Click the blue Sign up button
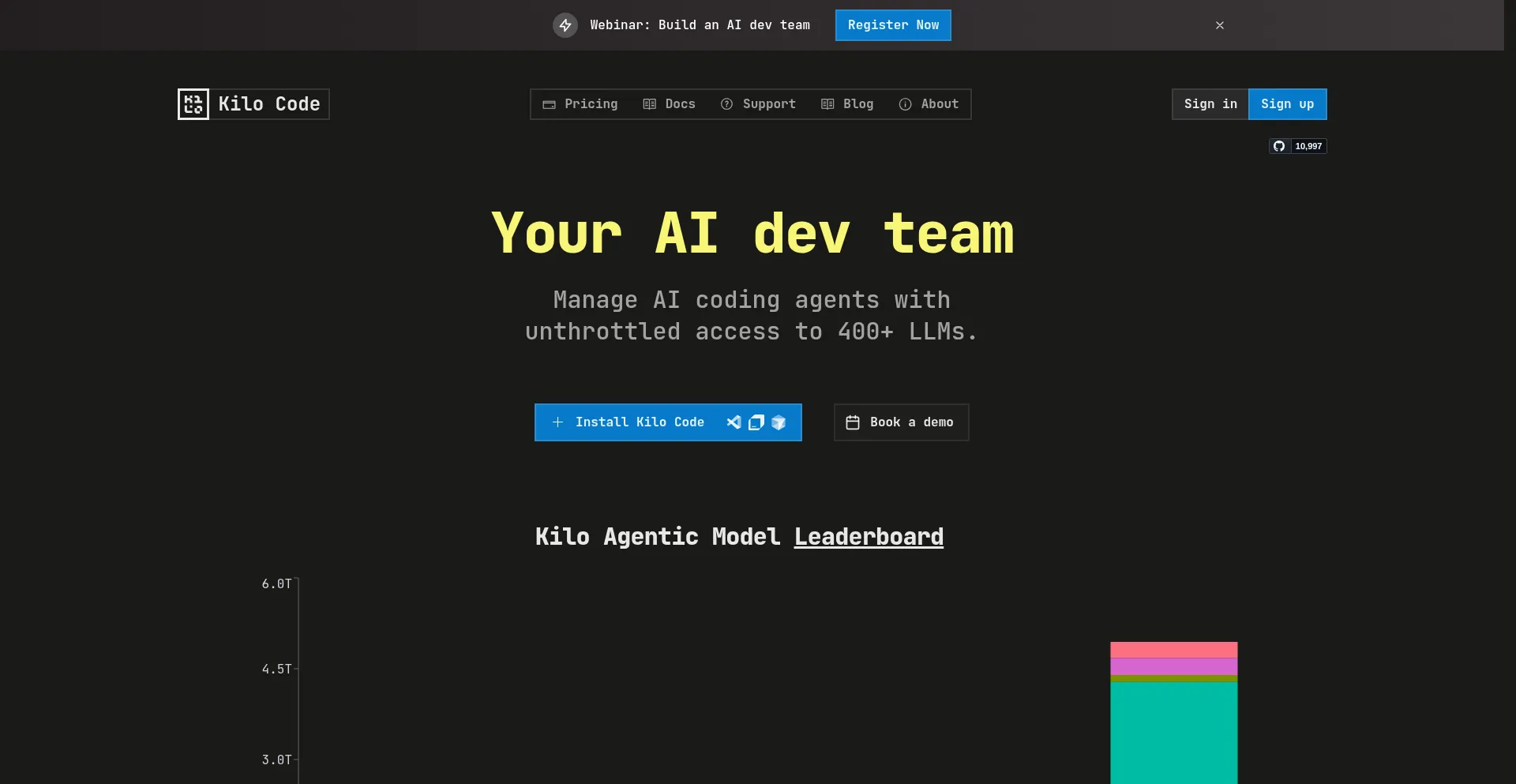Screen dimensions: 1516x784 click(1287, 104)
